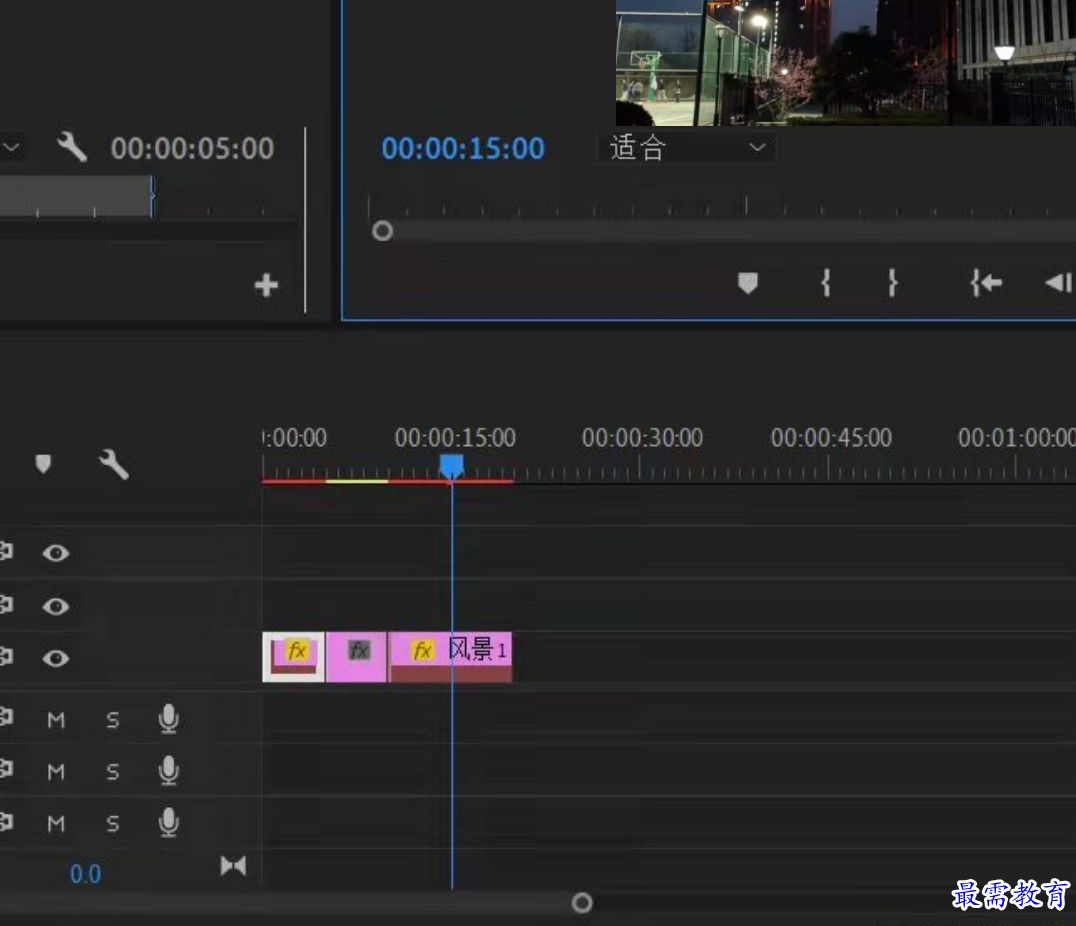The height and width of the screenshot is (926, 1076).
Task: Open timeline display settings wrench
Action: coord(113,464)
